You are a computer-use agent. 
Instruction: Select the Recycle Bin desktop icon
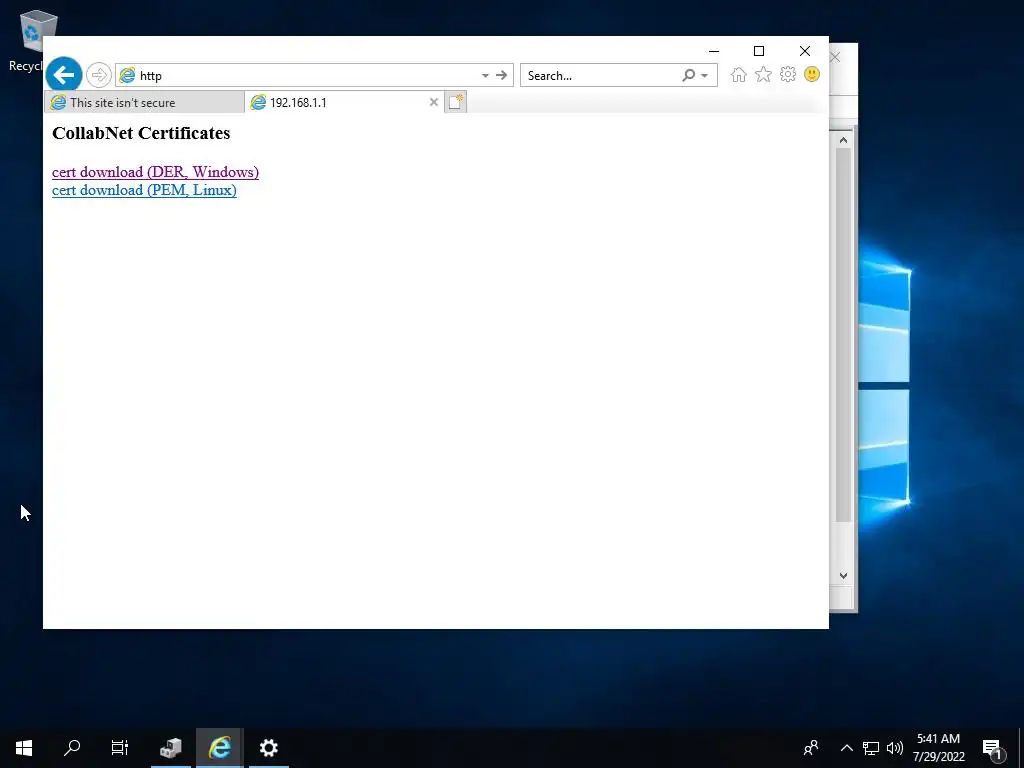34,41
